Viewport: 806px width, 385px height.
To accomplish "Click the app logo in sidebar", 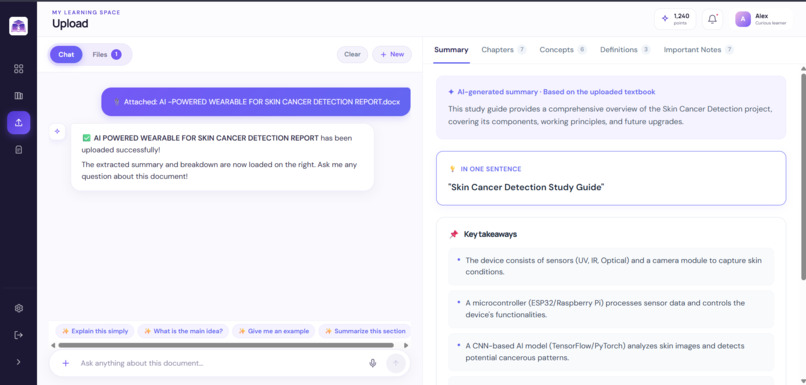I will click(19, 26).
